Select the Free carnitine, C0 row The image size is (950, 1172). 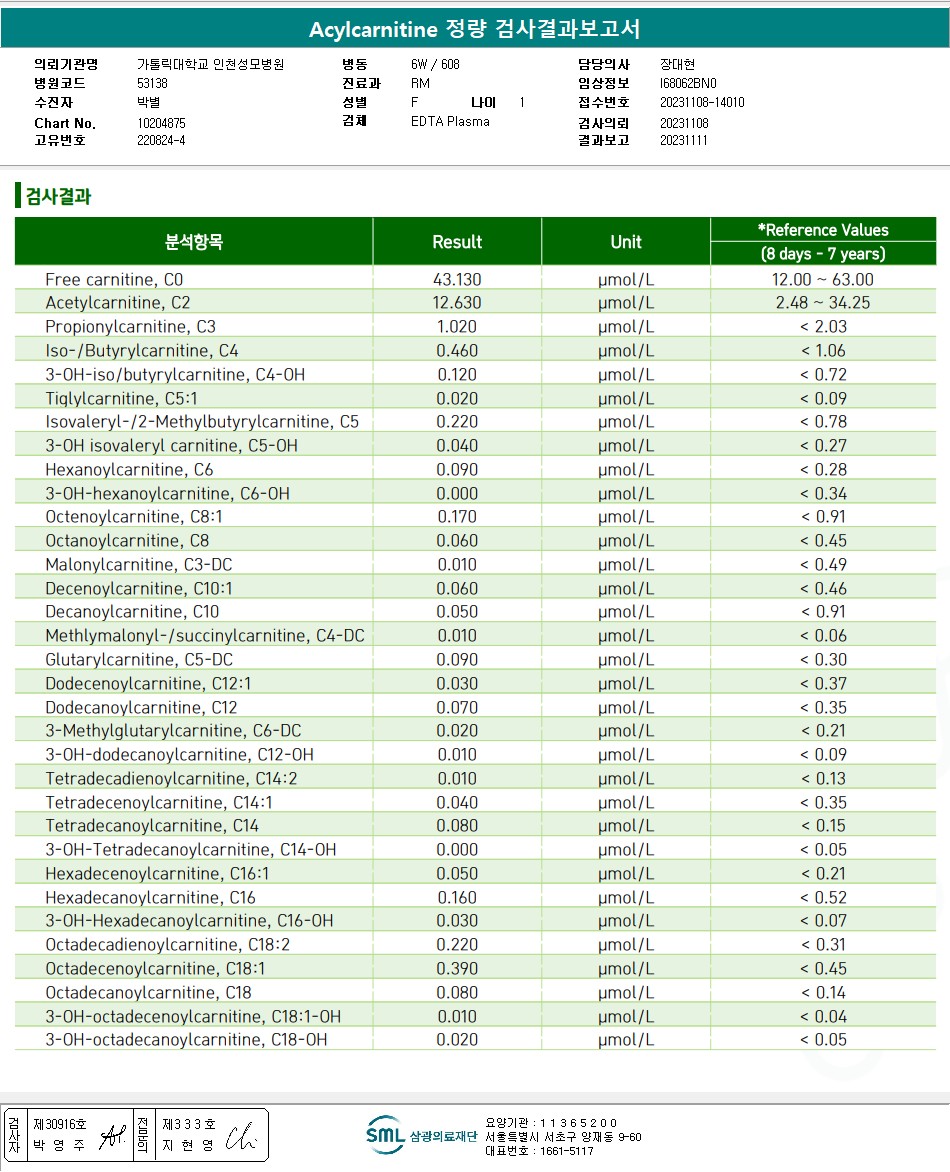click(x=475, y=280)
